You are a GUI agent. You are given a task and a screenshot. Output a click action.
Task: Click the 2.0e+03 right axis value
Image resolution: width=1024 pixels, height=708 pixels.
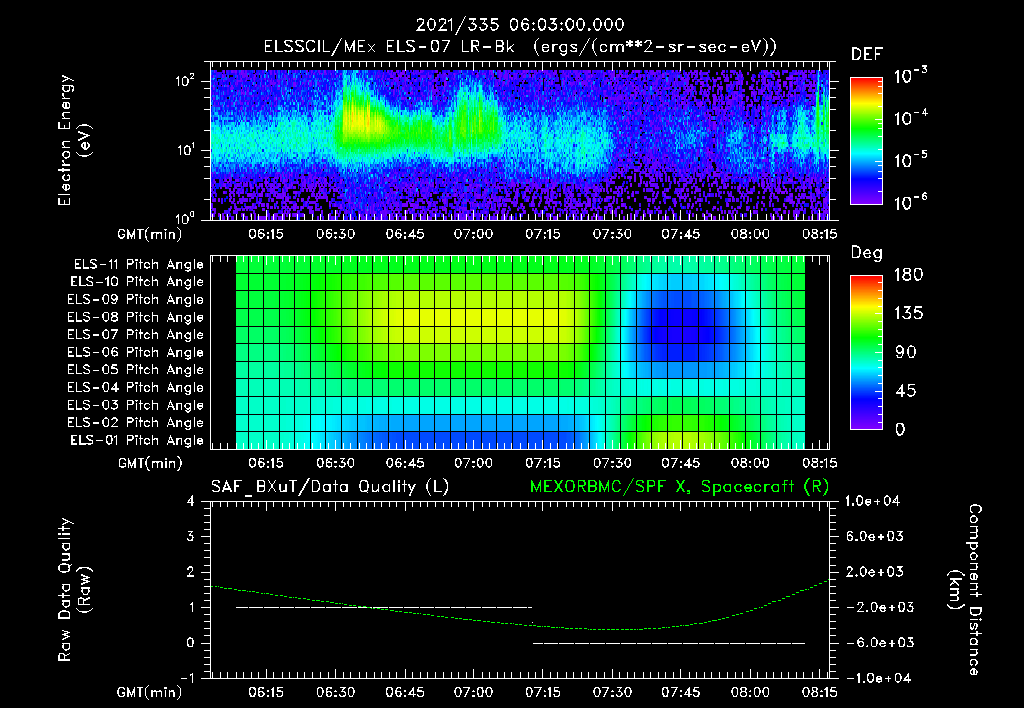(x=875, y=572)
